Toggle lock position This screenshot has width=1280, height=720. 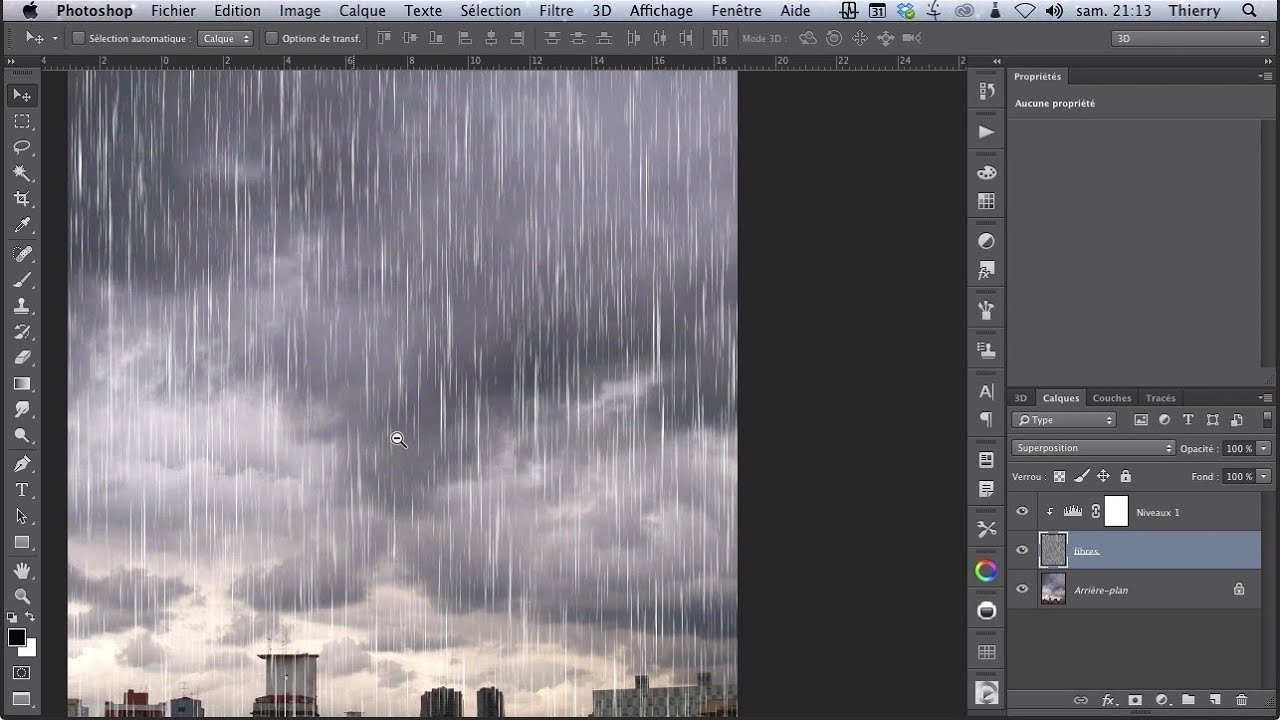(1103, 476)
